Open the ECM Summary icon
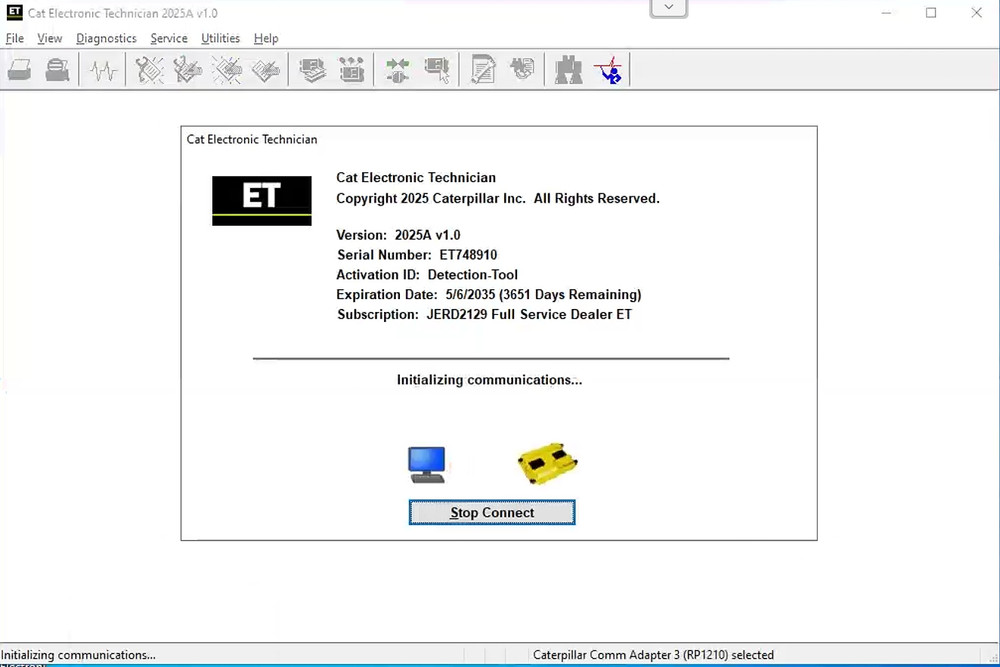 pos(312,69)
